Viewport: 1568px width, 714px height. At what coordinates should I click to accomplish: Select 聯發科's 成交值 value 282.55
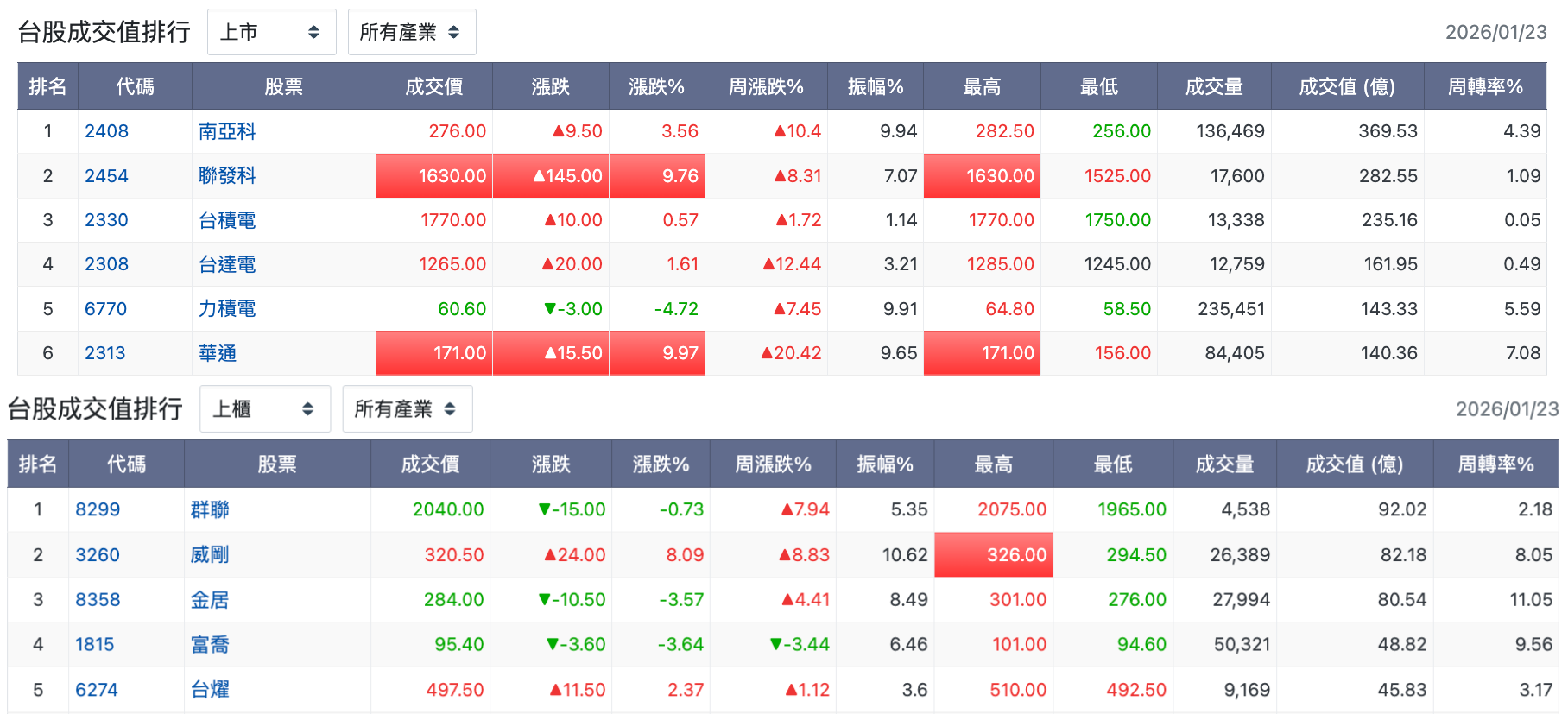point(1388,176)
